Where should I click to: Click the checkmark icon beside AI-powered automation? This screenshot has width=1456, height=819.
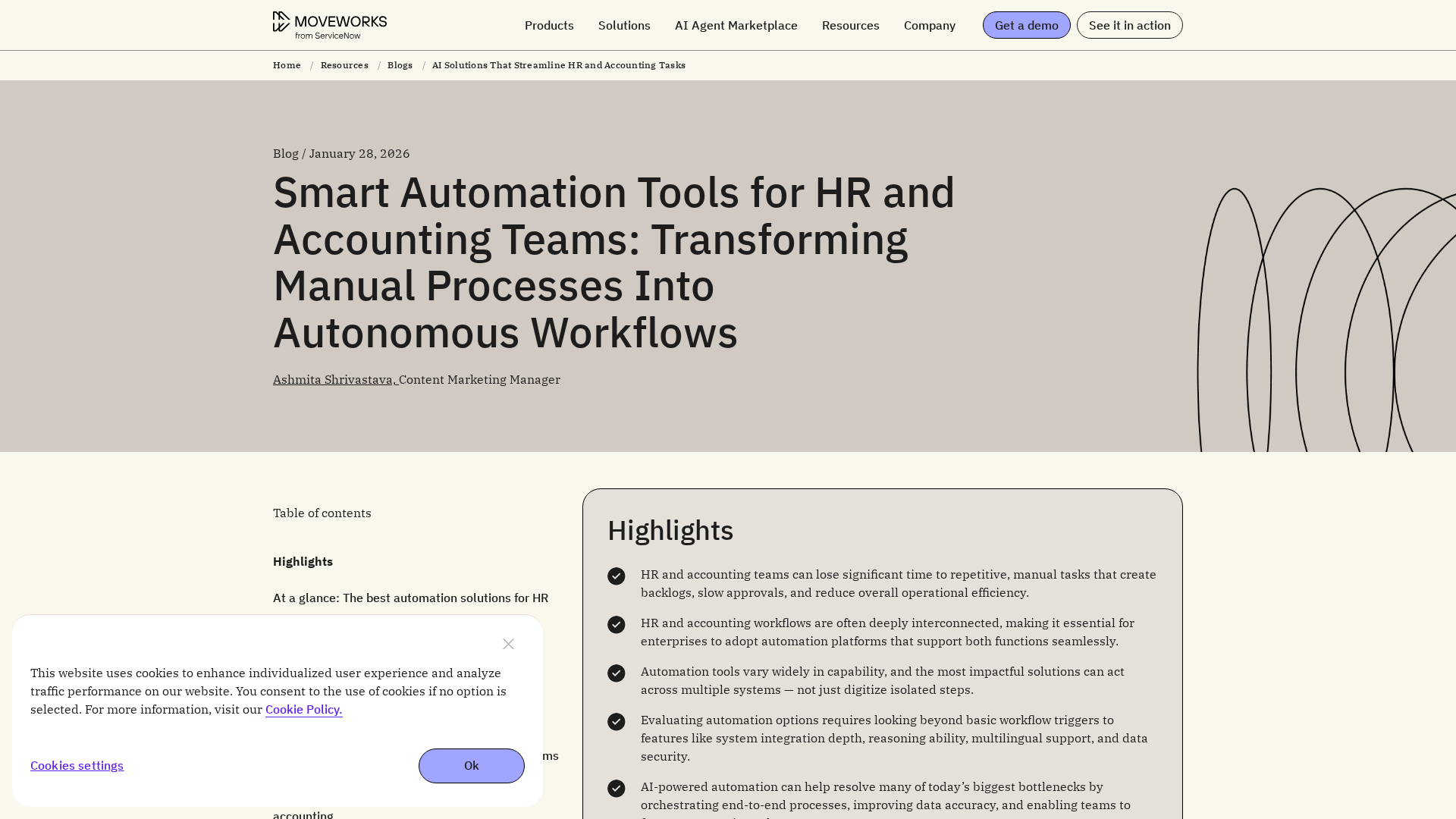tap(617, 789)
